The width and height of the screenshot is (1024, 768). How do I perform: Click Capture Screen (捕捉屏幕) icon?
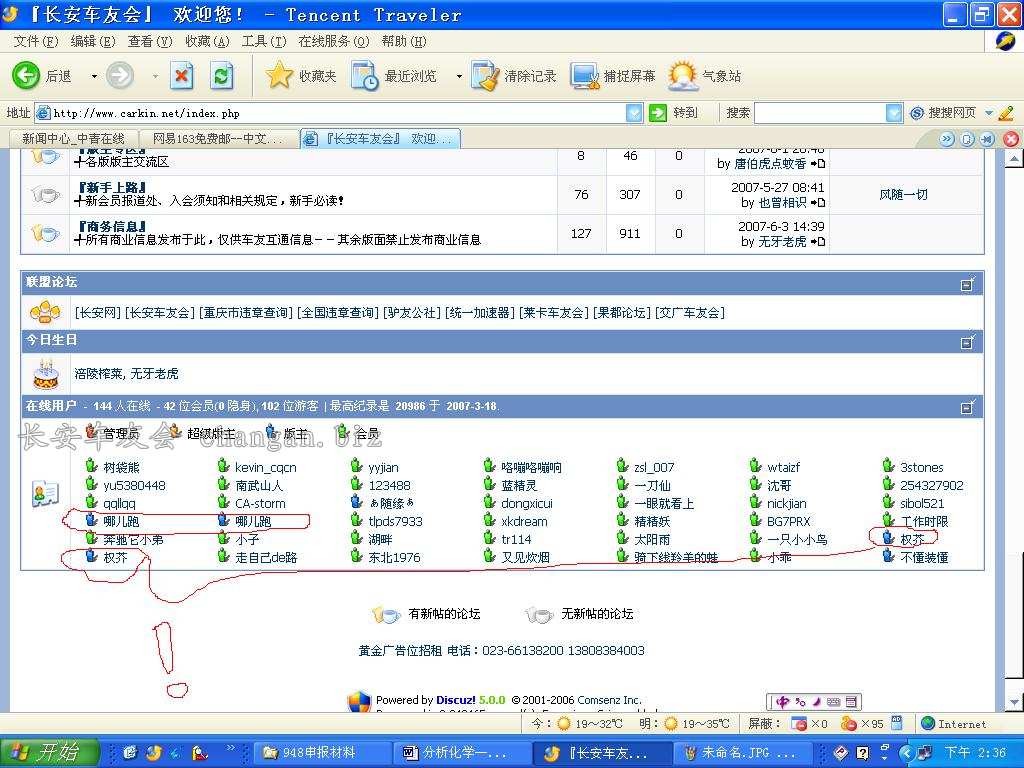(x=584, y=76)
